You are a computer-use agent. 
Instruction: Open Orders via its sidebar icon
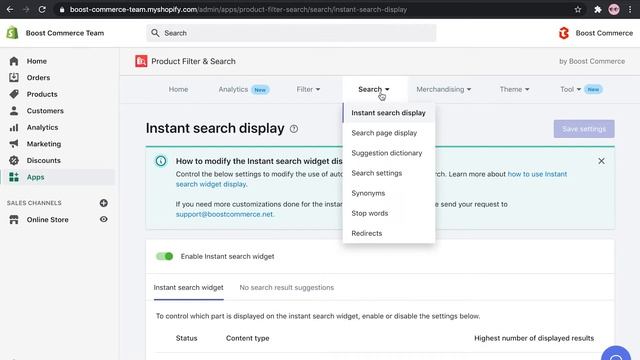point(14,78)
